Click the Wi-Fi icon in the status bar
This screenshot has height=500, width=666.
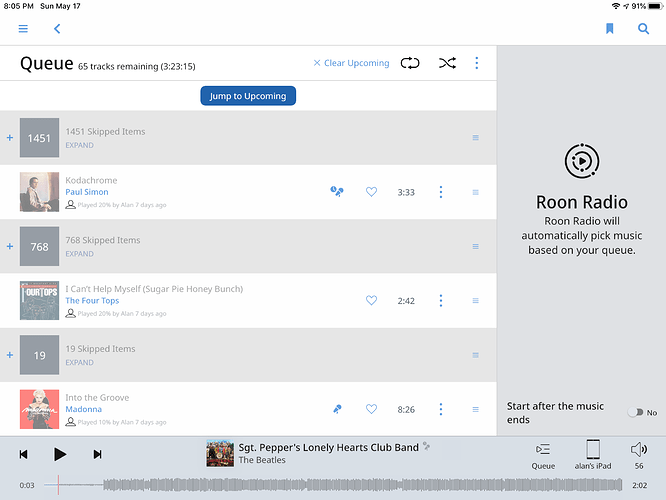(x=615, y=6)
